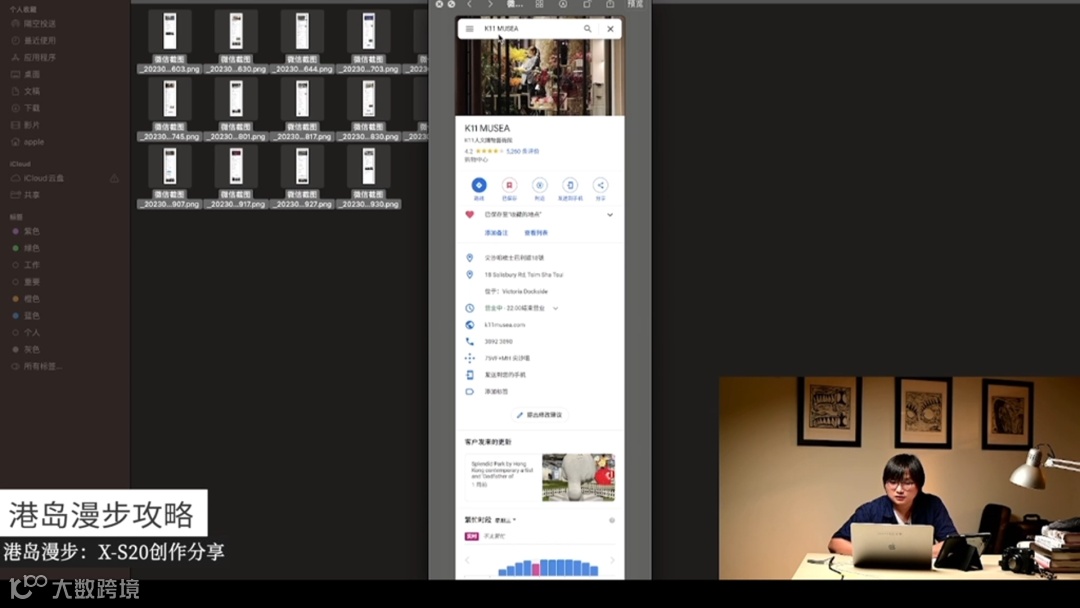Clear the K11 MUSEA search with the X icon

click(x=610, y=29)
